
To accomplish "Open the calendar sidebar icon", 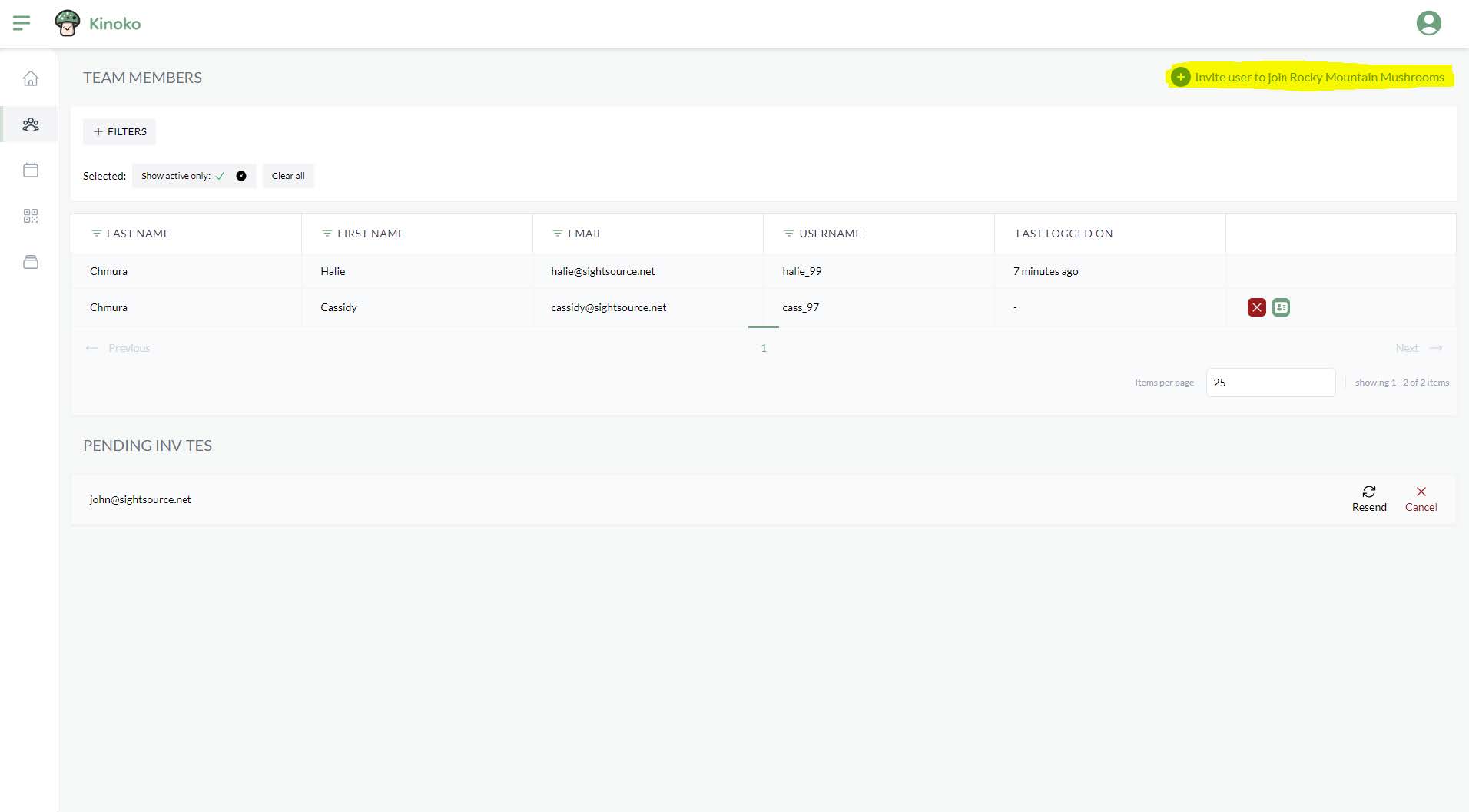I will pos(31,170).
